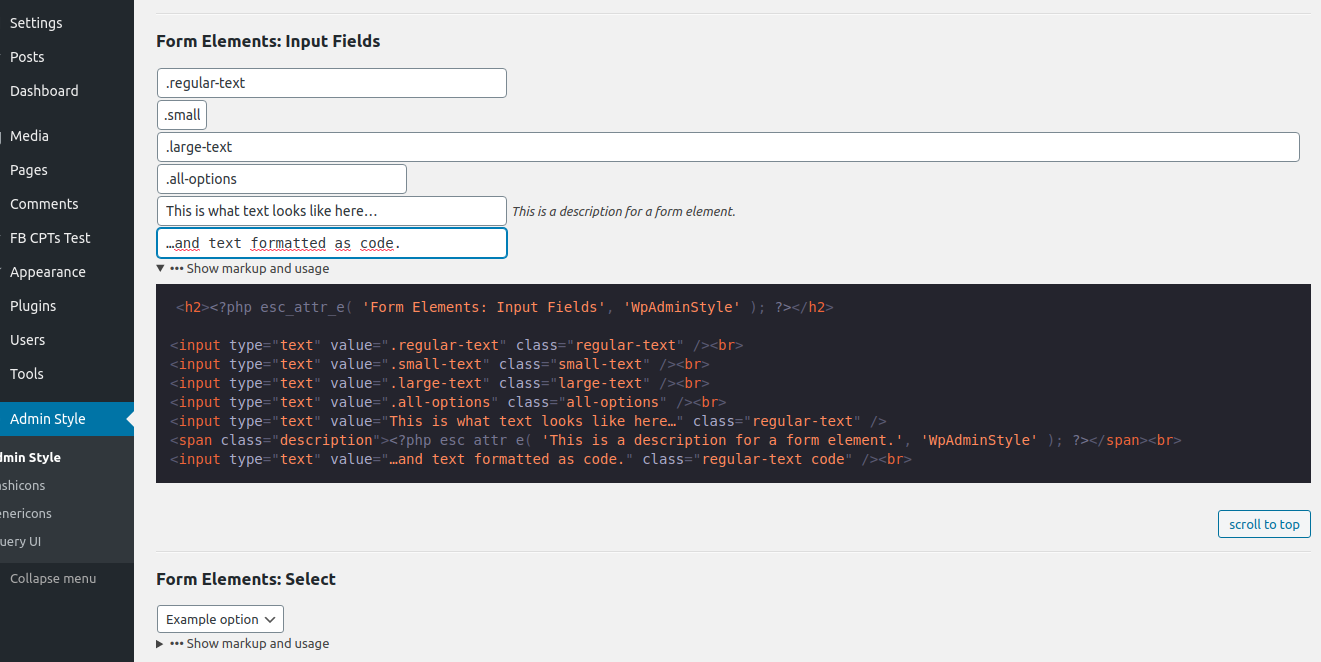The image size is (1321, 662).
Task: Click the all-options input code line
Action: 448,402
